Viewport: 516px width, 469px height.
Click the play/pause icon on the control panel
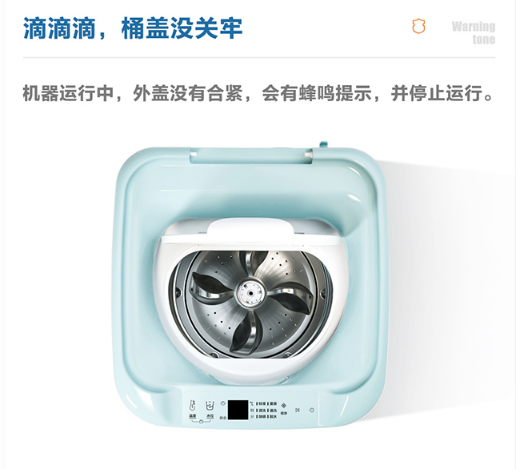(297, 410)
